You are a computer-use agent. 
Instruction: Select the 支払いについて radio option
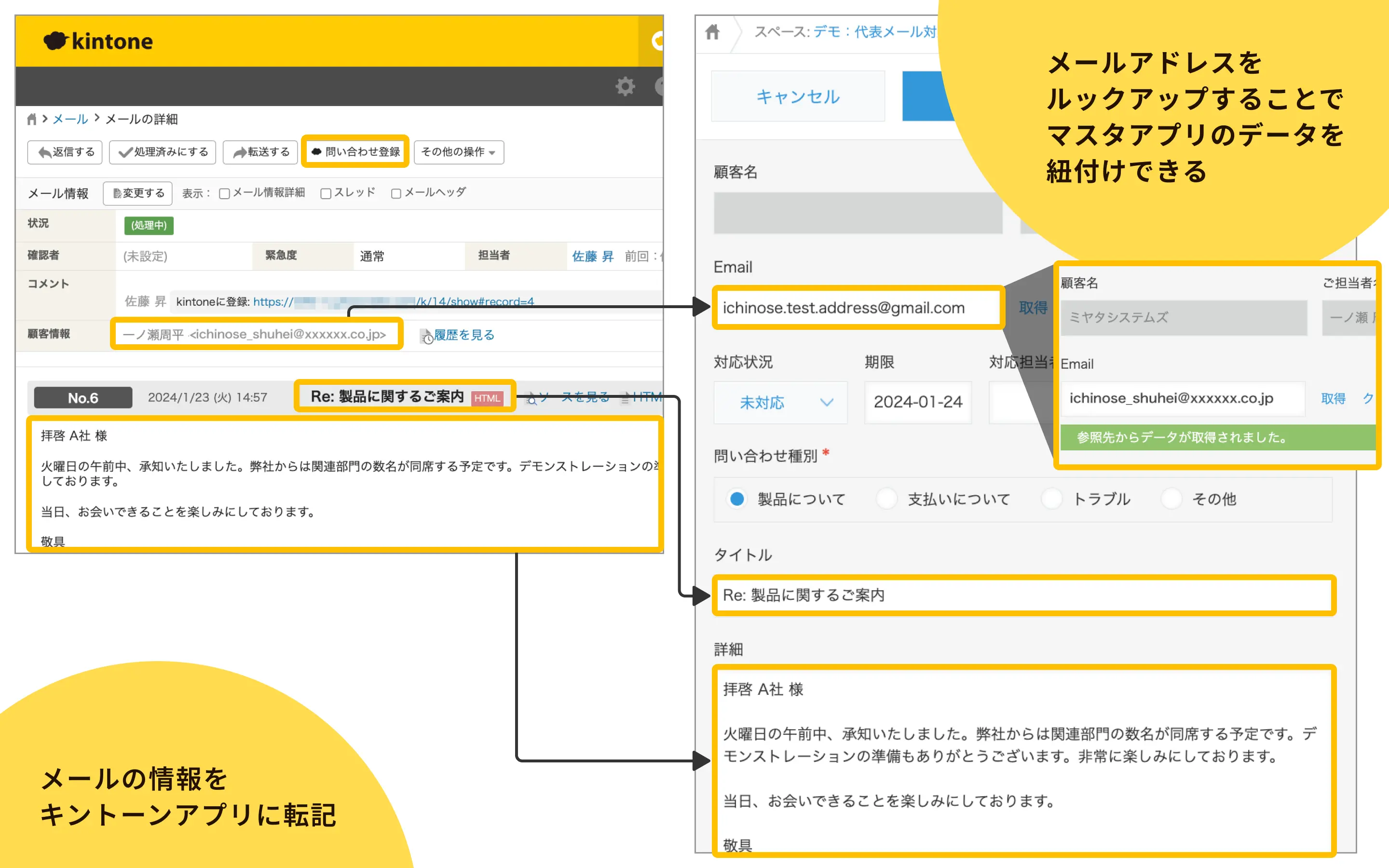pos(887,499)
